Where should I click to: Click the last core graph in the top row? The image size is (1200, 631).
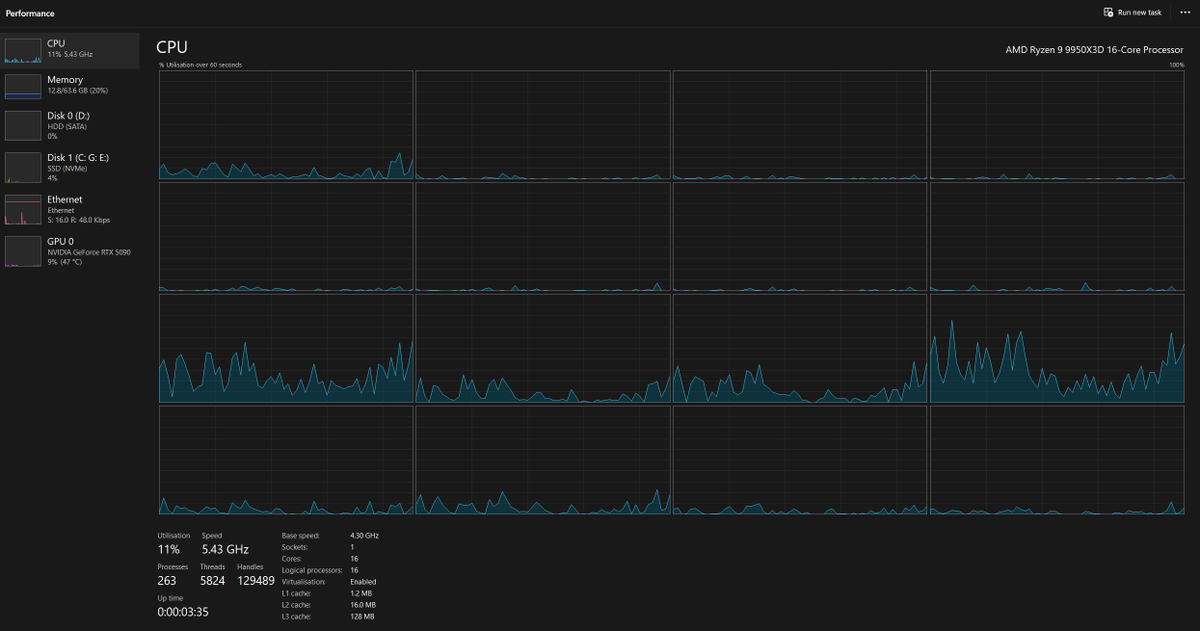[1057, 125]
